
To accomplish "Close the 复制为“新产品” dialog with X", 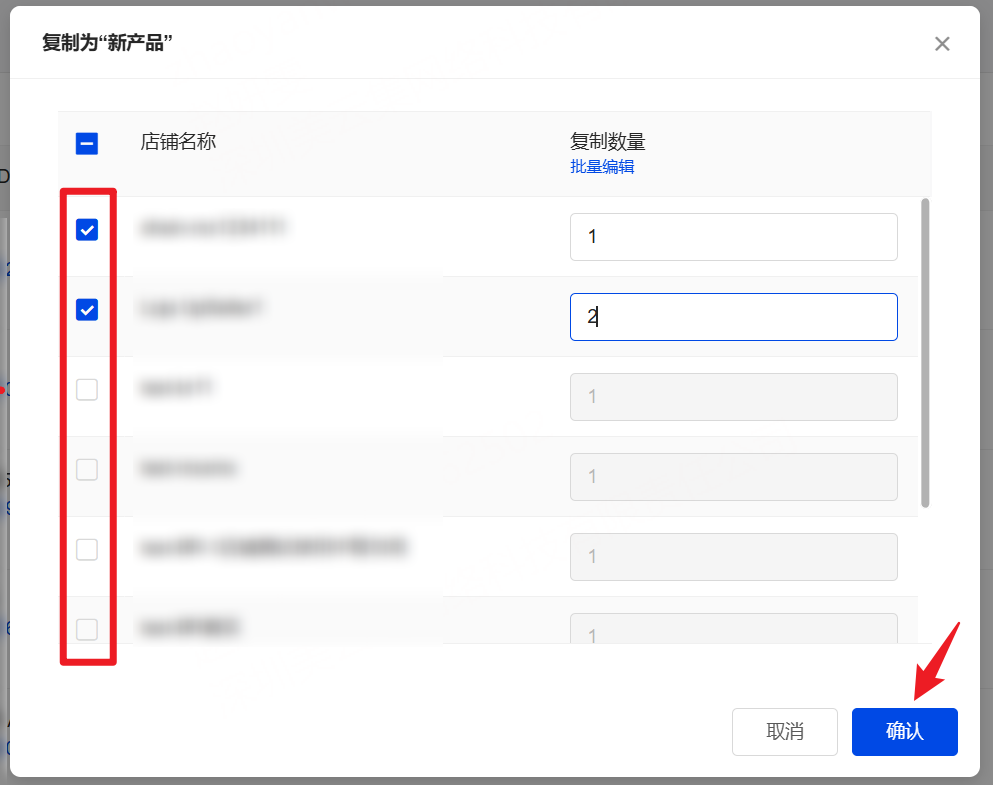I will point(941,44).
